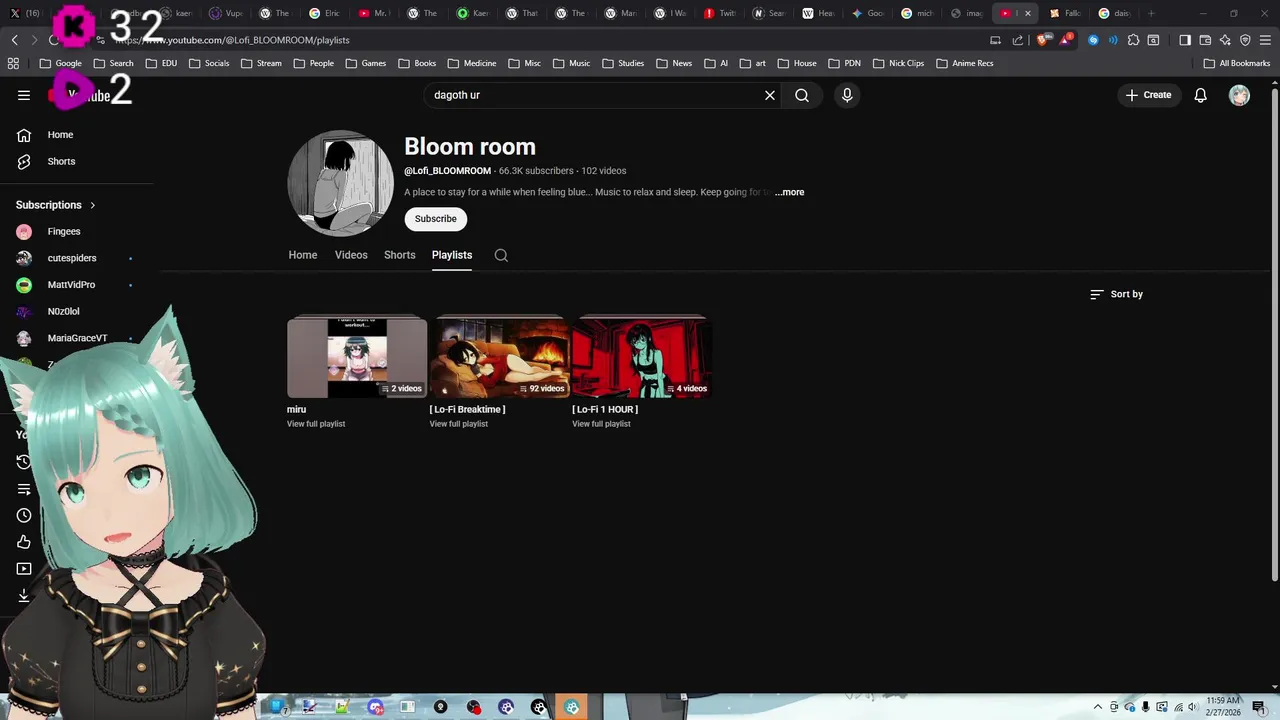The height and width of the screenshot is (720, 1280).
Task: Open the browser main menu icon
Action: (x=1265, y=40)
